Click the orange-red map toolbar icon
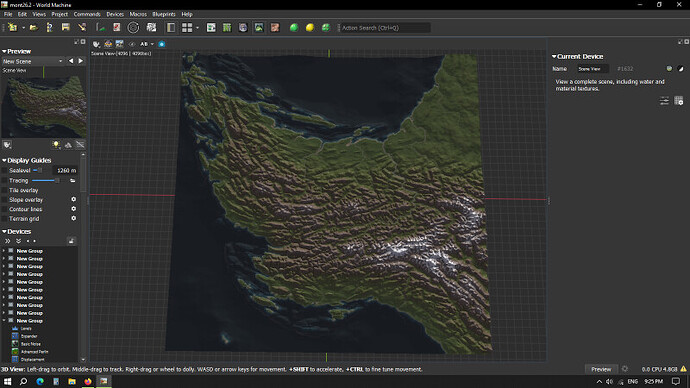Image resolution: width=690 pixels, height=388 pixels. (275, 27)
